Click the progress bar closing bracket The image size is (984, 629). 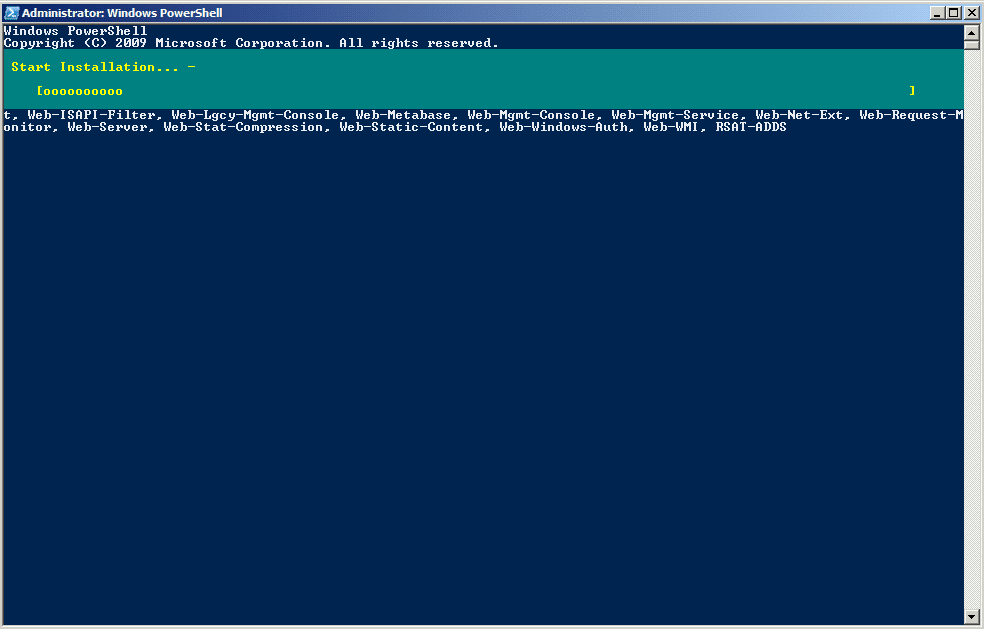coord(912,91)
